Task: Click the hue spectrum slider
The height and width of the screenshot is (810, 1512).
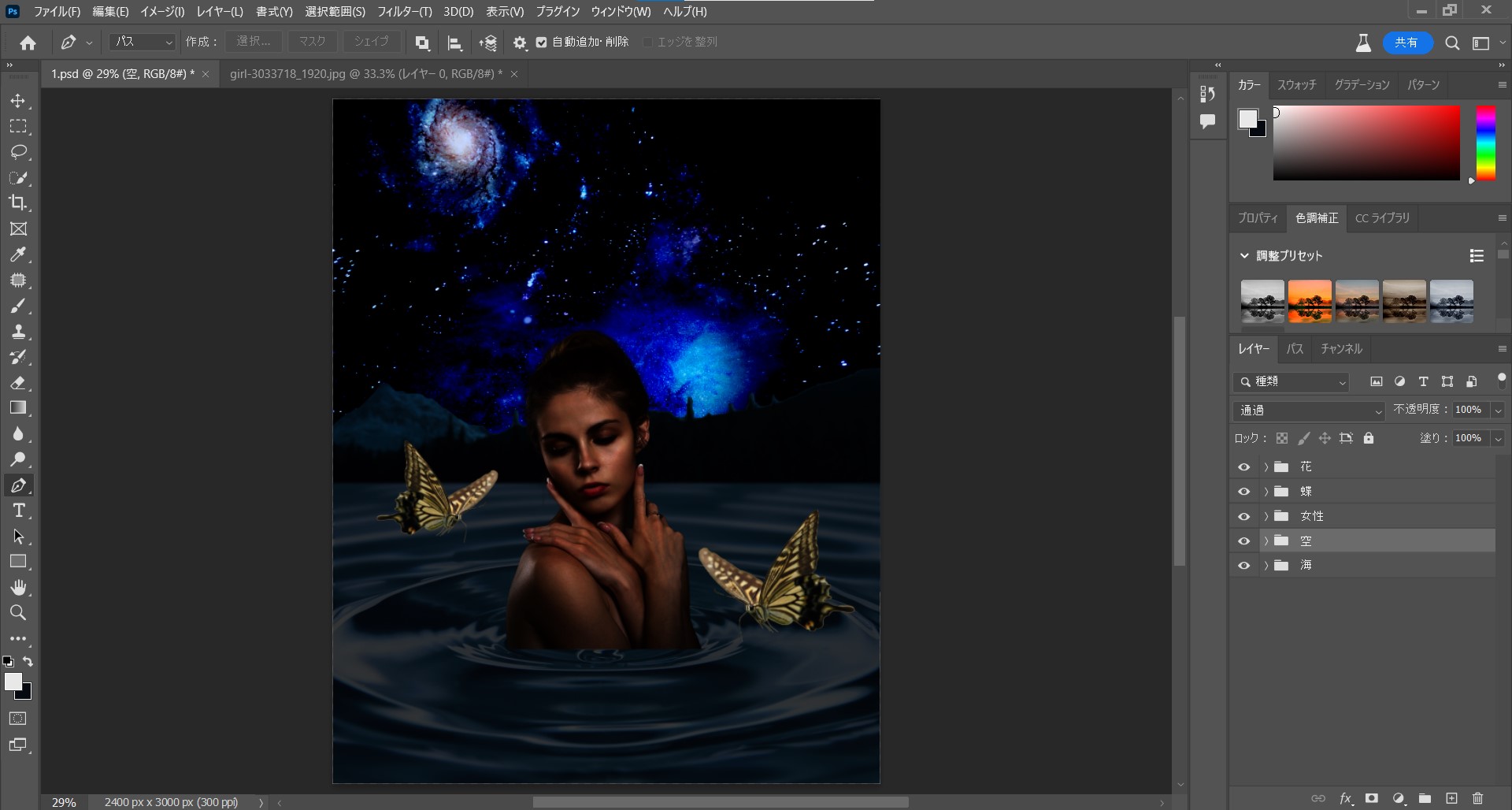Action: click(x=1486, y=143)
